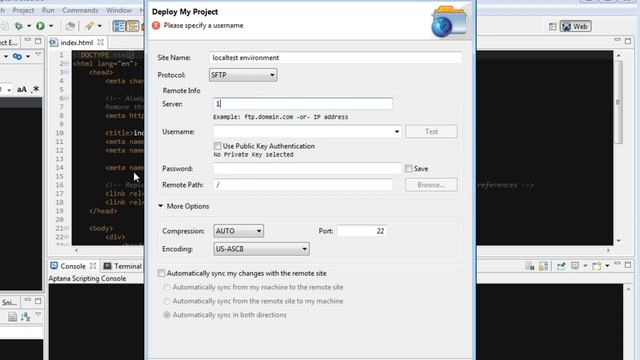Open the Run menu
Screen dimensions: 640x360
48,10
